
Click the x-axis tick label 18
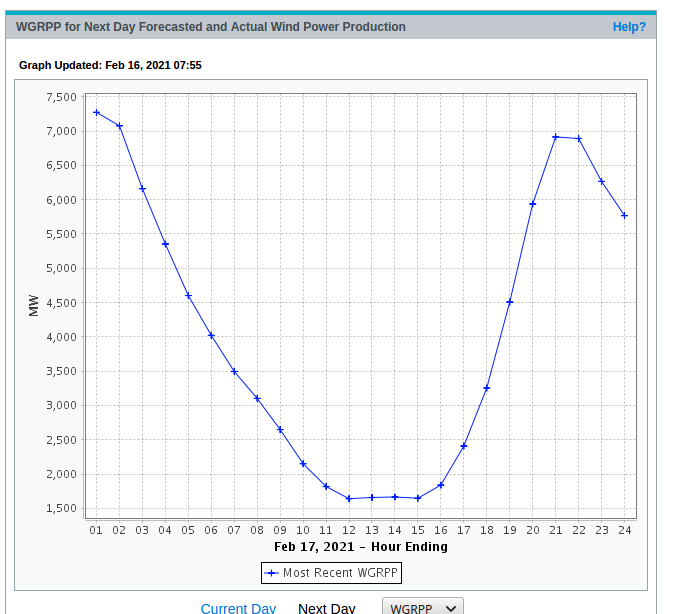tap(487, 530)
